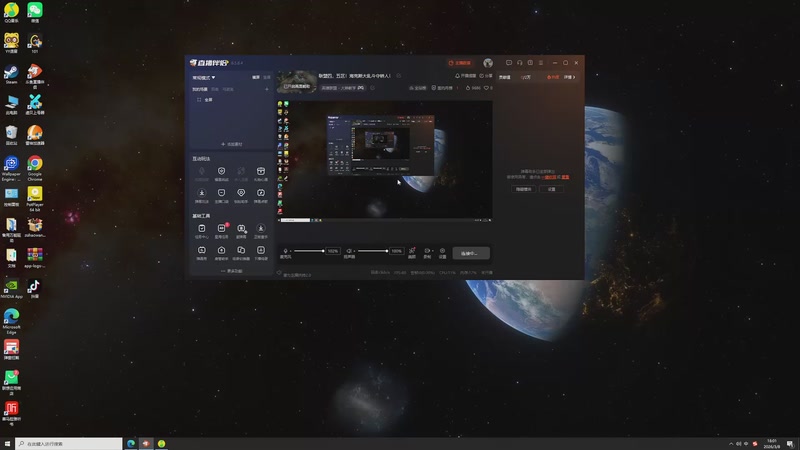
Task: Click the stream category tag under the title
Action: (343, 88)
